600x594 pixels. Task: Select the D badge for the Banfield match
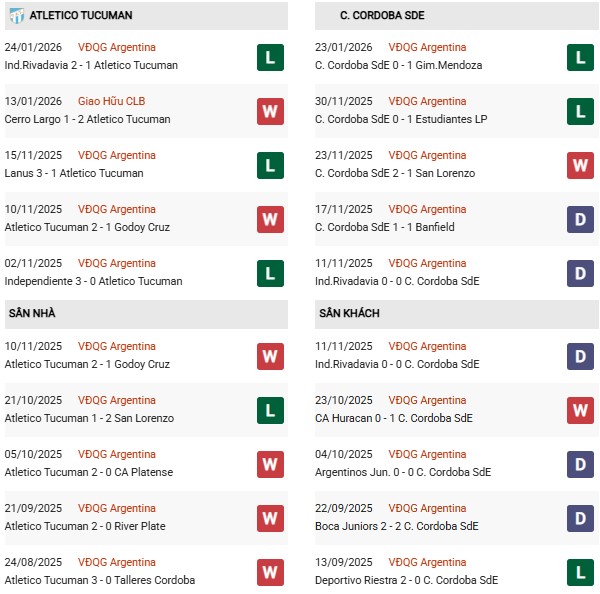point(580,219)
